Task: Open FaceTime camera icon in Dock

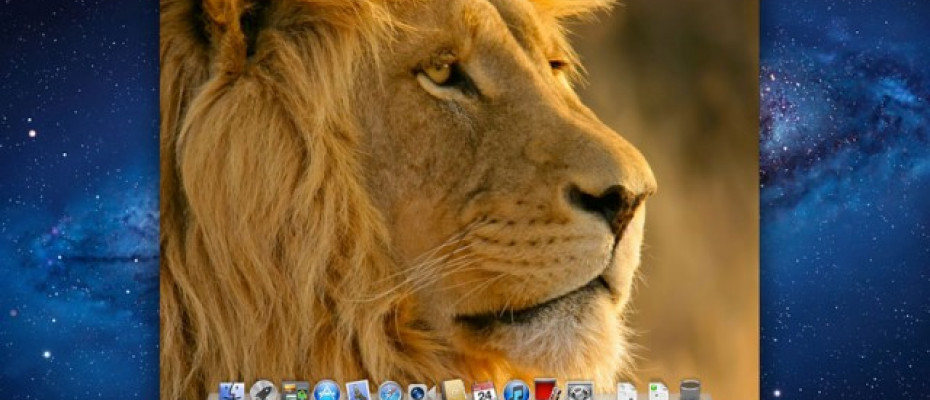Action: [421, 392]
